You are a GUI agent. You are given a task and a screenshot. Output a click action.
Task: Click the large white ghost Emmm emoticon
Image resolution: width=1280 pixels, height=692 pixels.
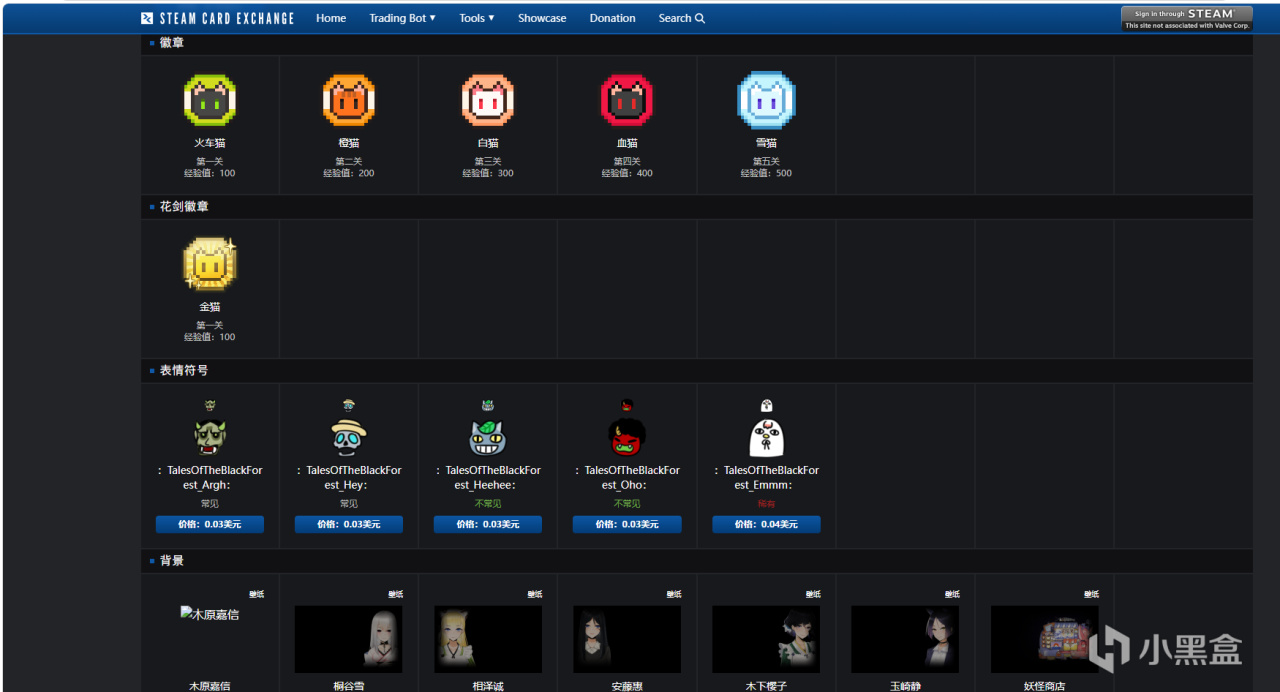pyautogui.click(x=766, y=438)
